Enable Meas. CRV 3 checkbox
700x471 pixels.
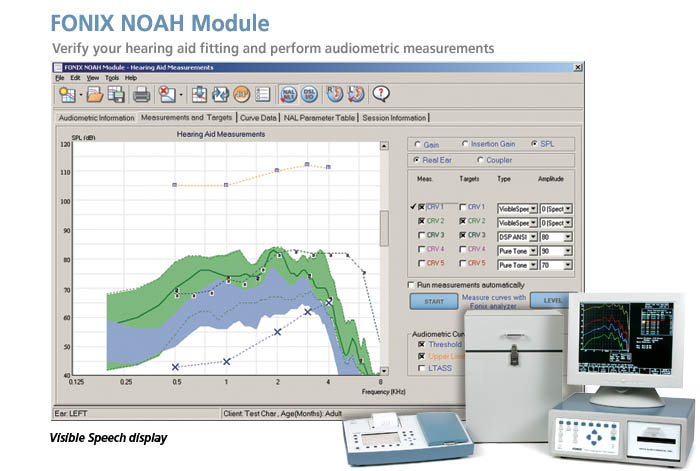(x=421, y=235)
